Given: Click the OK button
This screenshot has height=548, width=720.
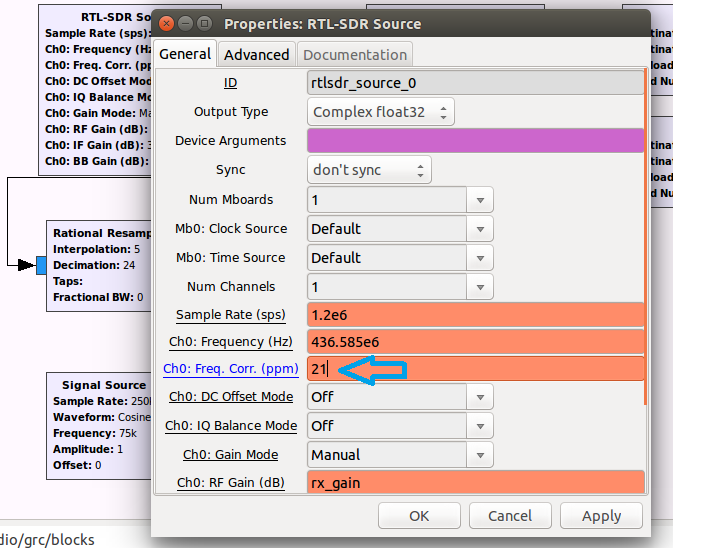Looking at the screenshot, I should click(419, 516).
